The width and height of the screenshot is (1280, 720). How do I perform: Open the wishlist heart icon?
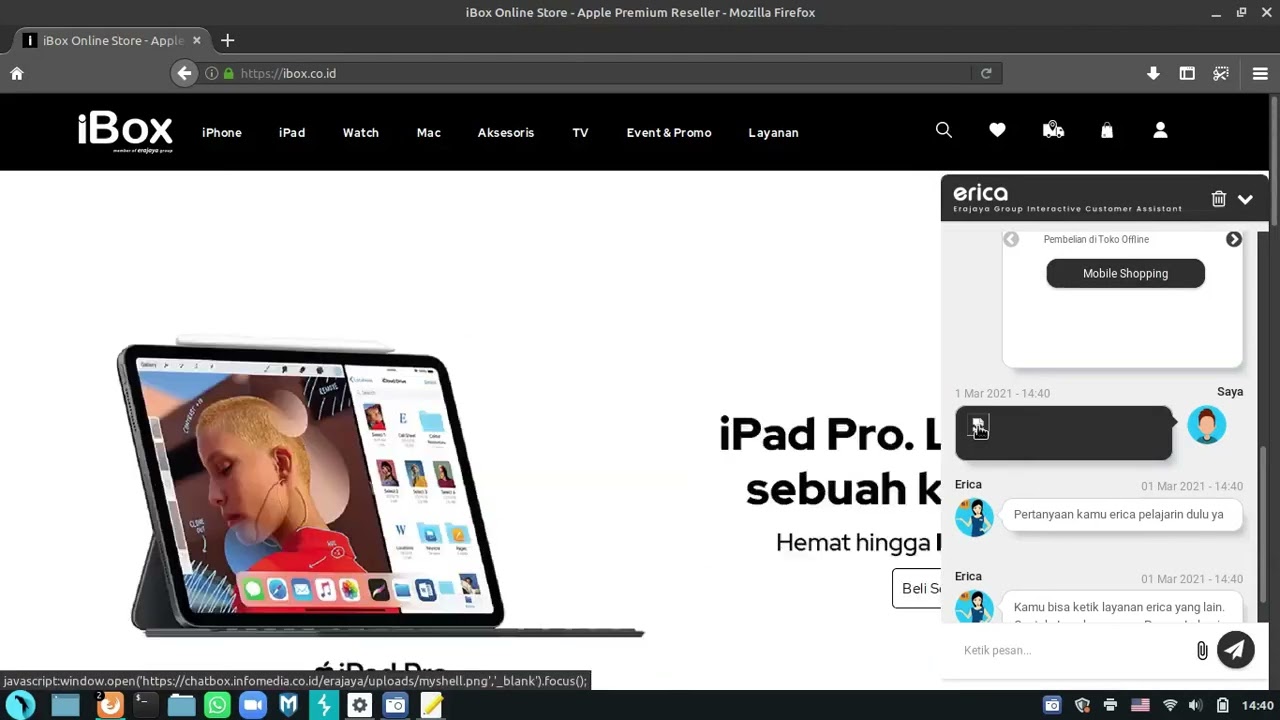click(997, 130)
